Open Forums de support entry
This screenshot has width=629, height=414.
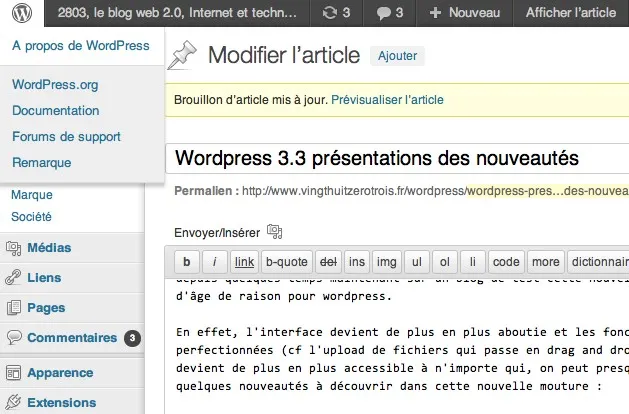tap(66, 136)
